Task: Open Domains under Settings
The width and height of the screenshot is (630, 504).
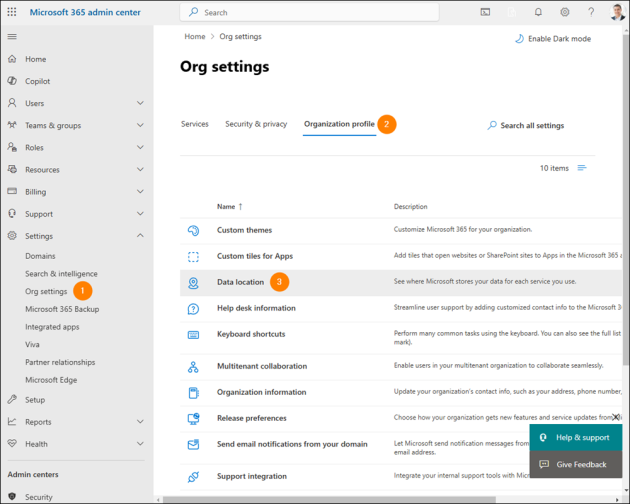Action: pyautogui.click(x=40, y=256)
